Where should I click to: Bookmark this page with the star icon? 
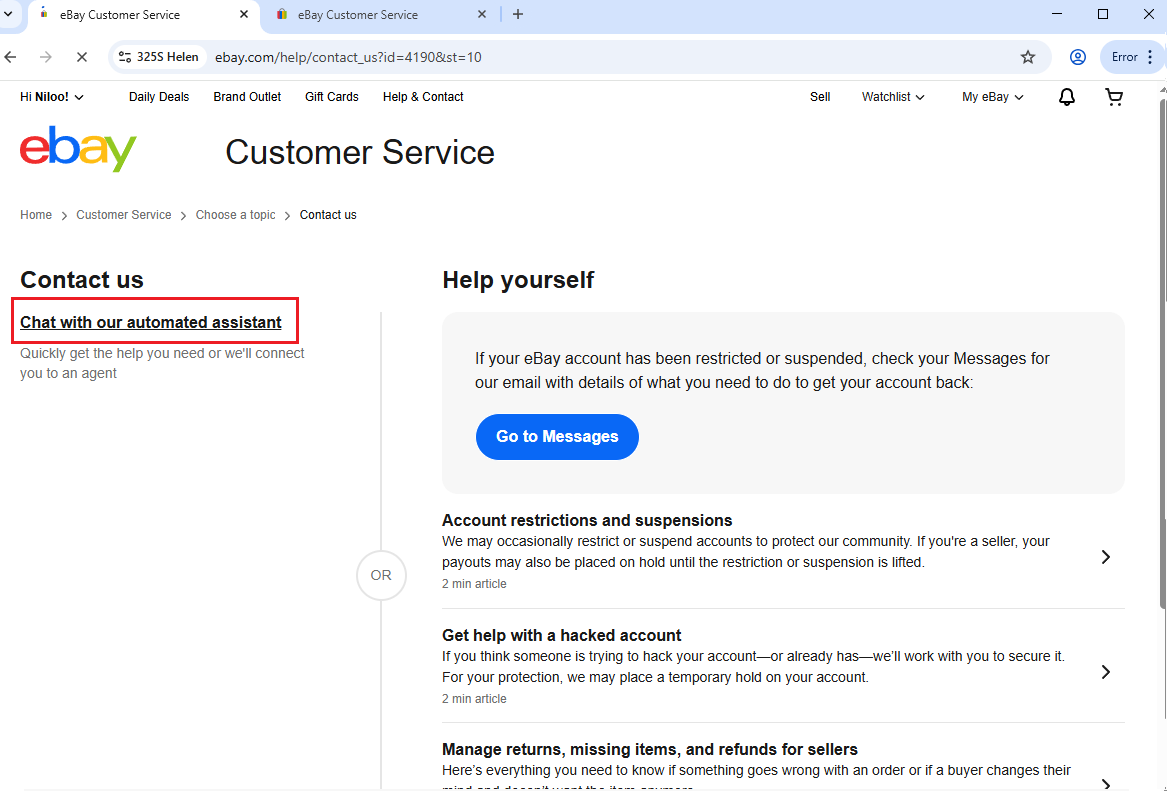1028,57
